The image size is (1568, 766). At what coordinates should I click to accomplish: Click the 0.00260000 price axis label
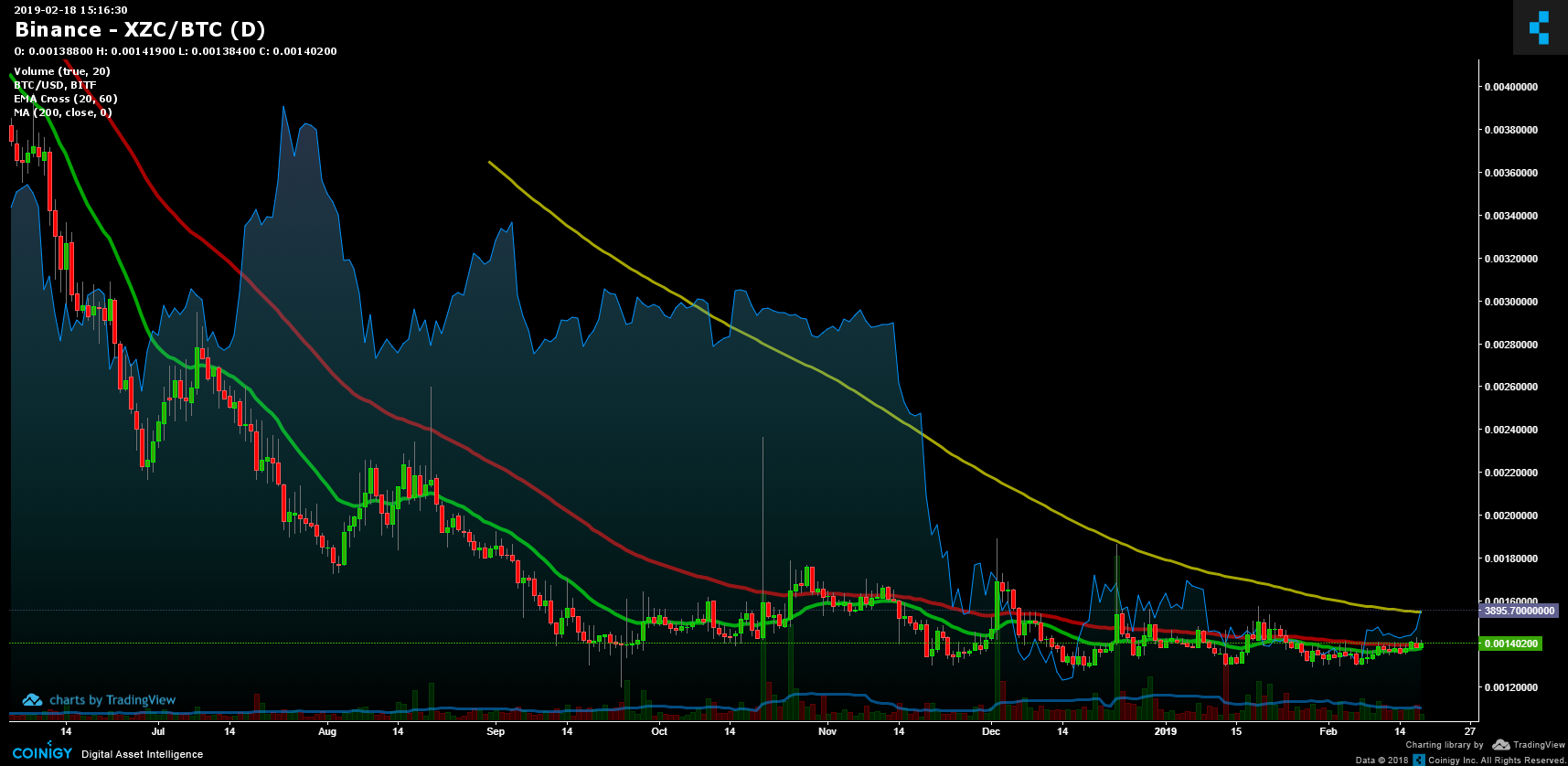(x=1510, y=387)
